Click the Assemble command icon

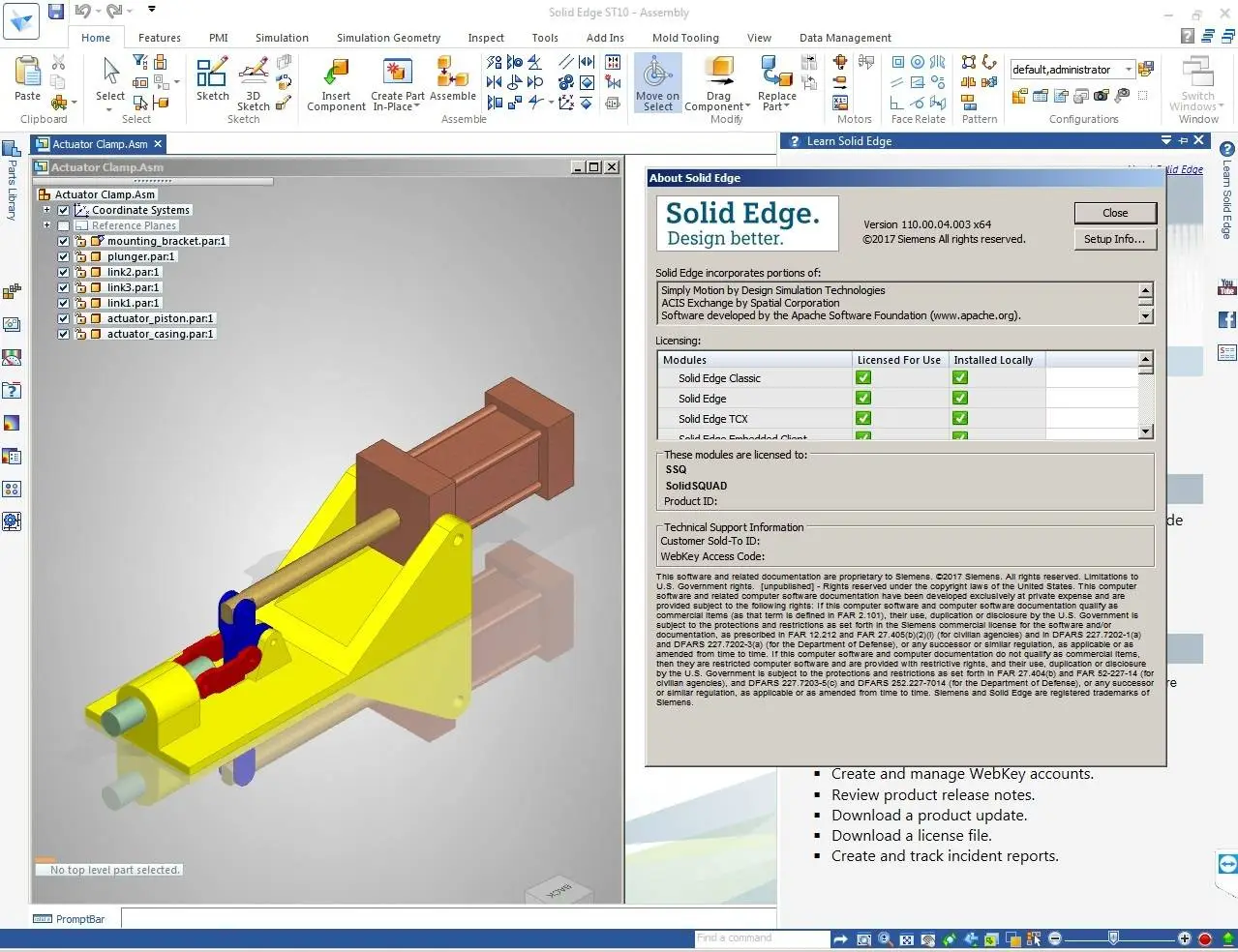coord(452,73)
